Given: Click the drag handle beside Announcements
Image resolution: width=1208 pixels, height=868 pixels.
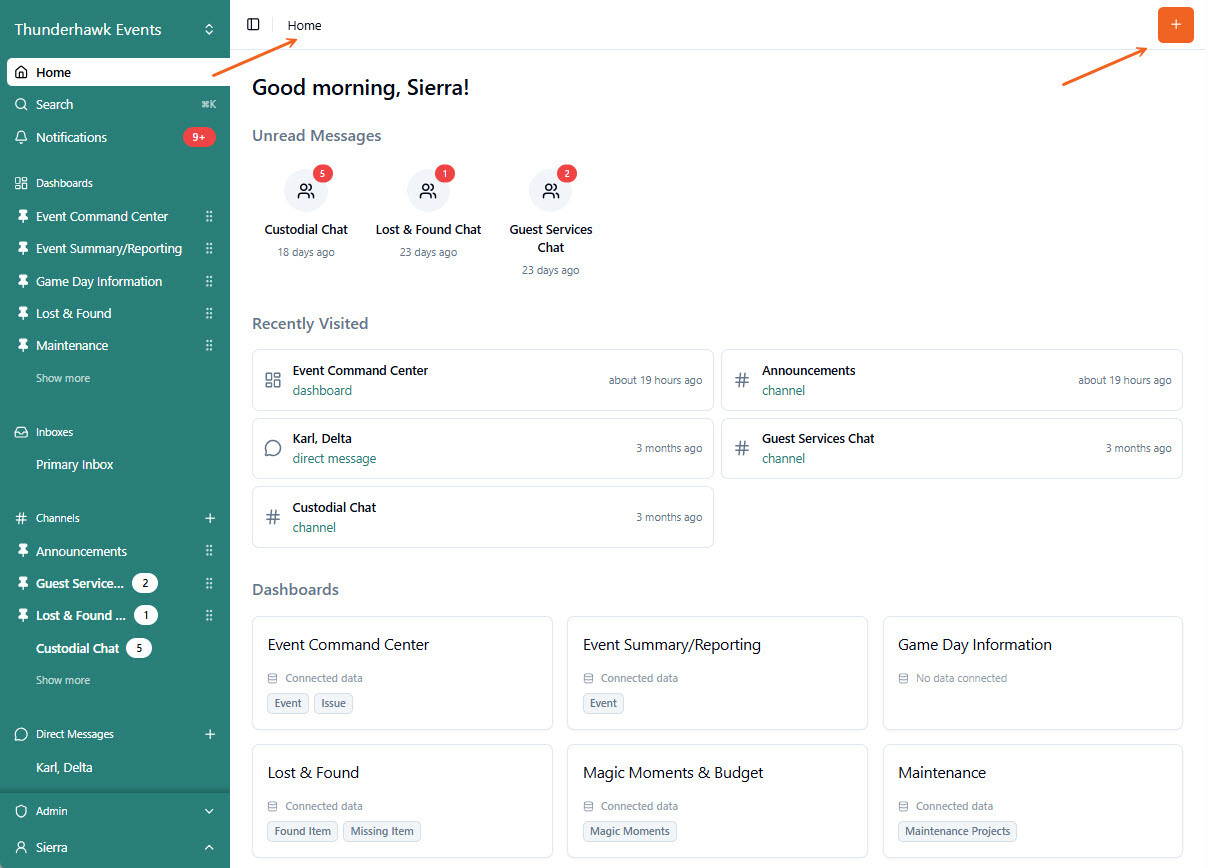Looking at the screenshot, I should [x=209, y=551].
